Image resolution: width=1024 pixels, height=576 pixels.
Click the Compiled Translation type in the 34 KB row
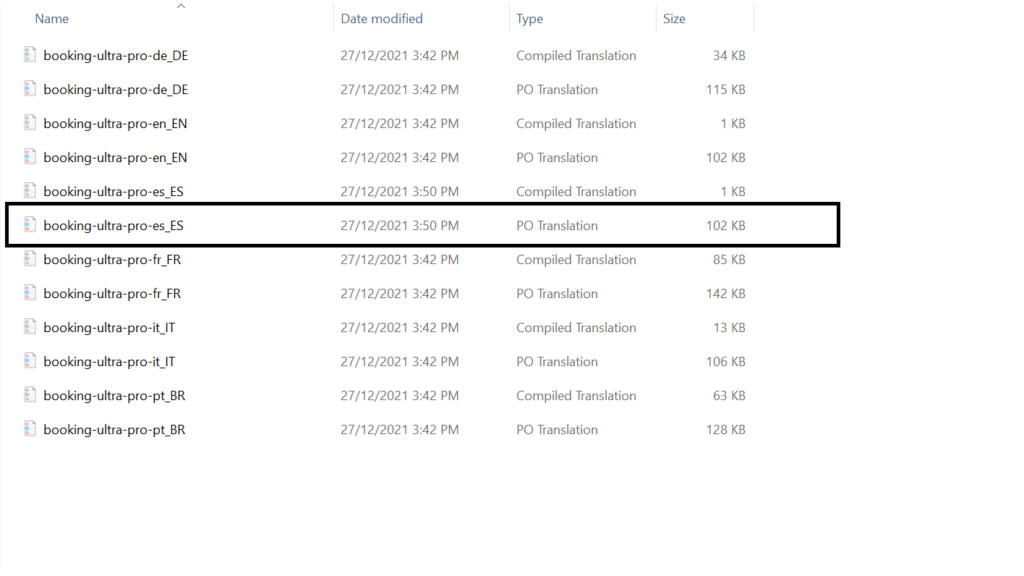click(576, 56)
